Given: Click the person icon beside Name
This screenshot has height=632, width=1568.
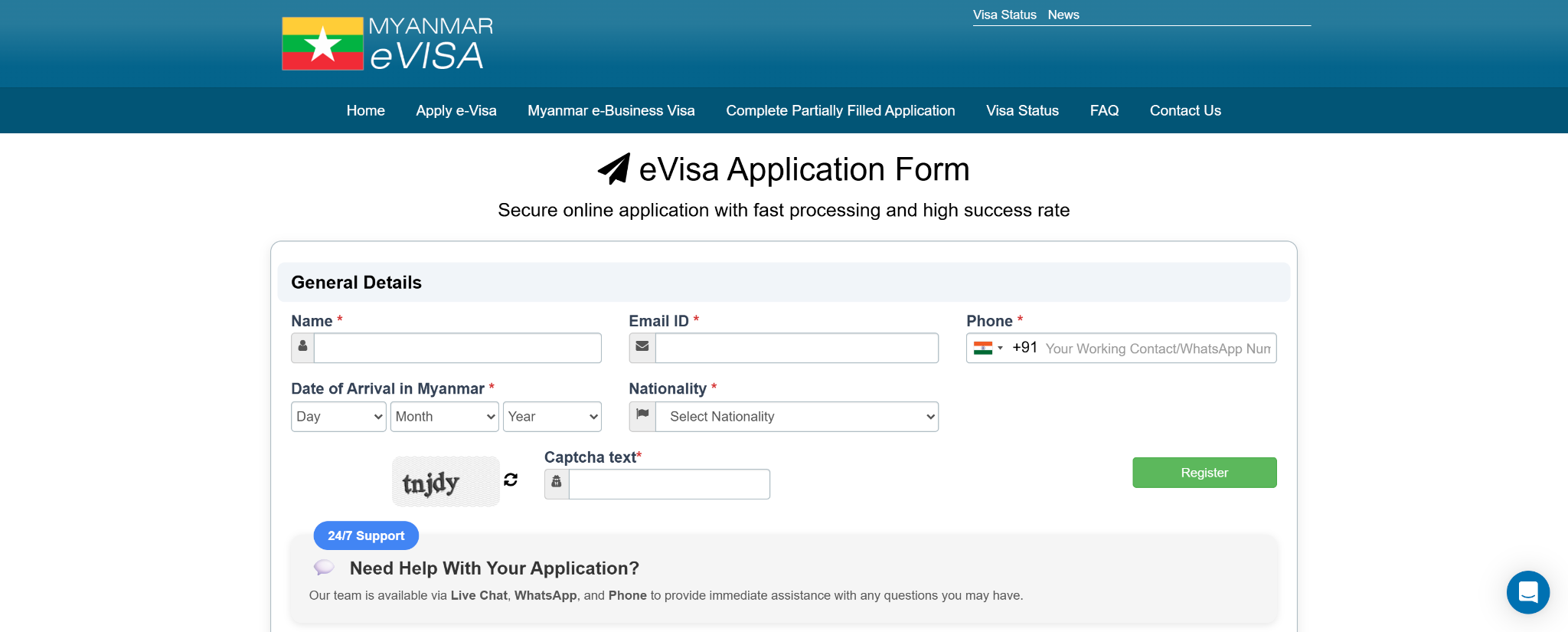Looking at the screenshot, I should click(x=303, y=347).
